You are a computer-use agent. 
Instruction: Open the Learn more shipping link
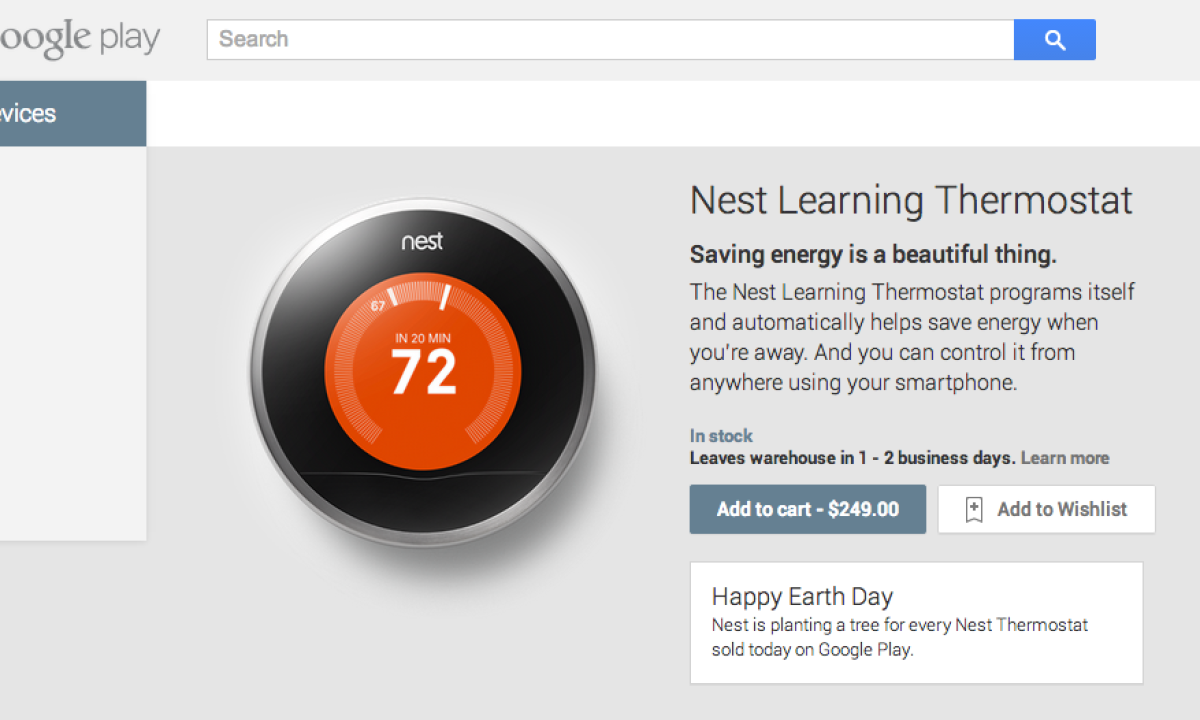(1065, 458)
